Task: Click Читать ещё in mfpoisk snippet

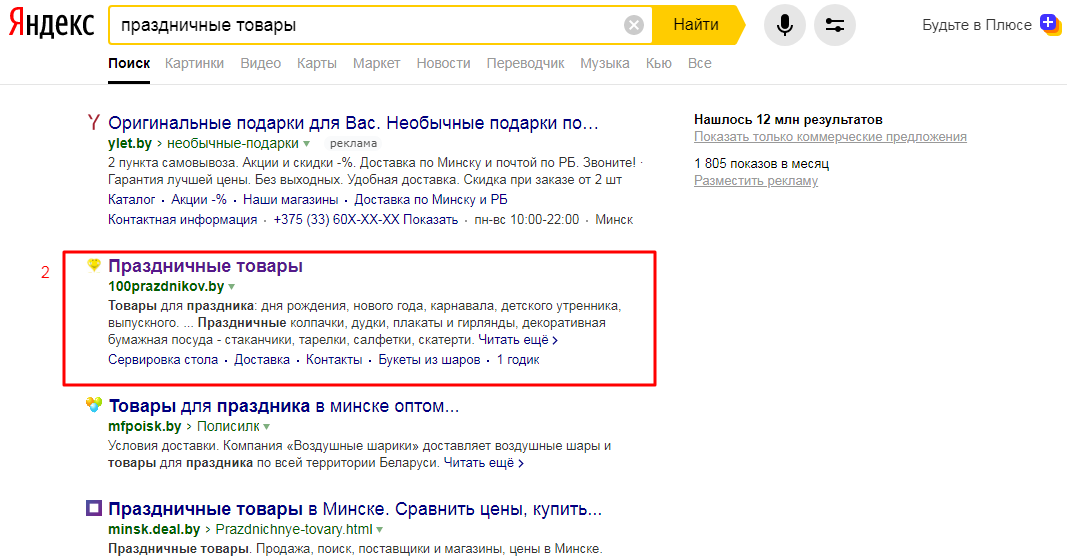Action: [x=484, y=462]
